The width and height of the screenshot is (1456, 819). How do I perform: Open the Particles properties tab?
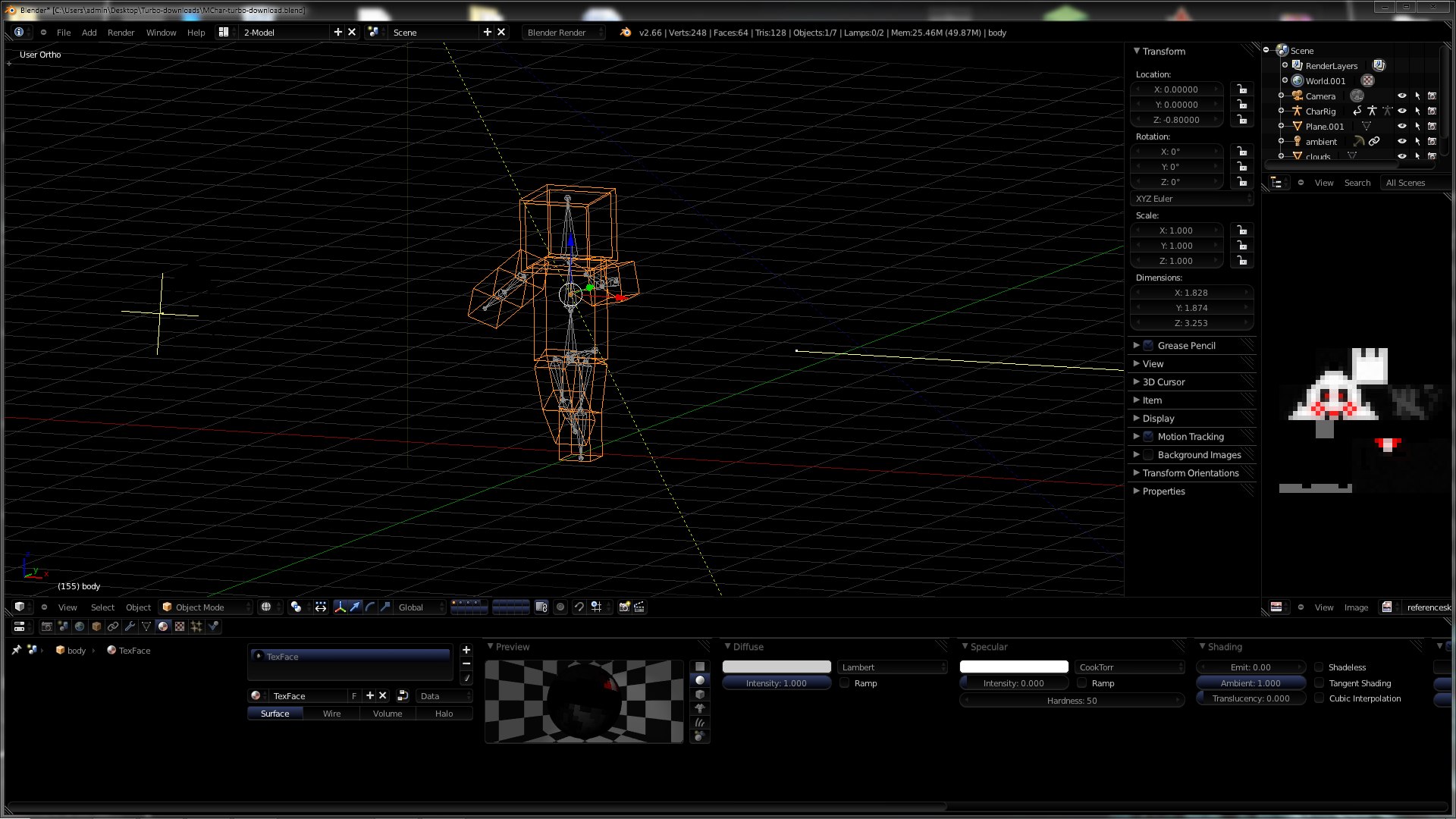pyautogui.click(x=196, y=626)
